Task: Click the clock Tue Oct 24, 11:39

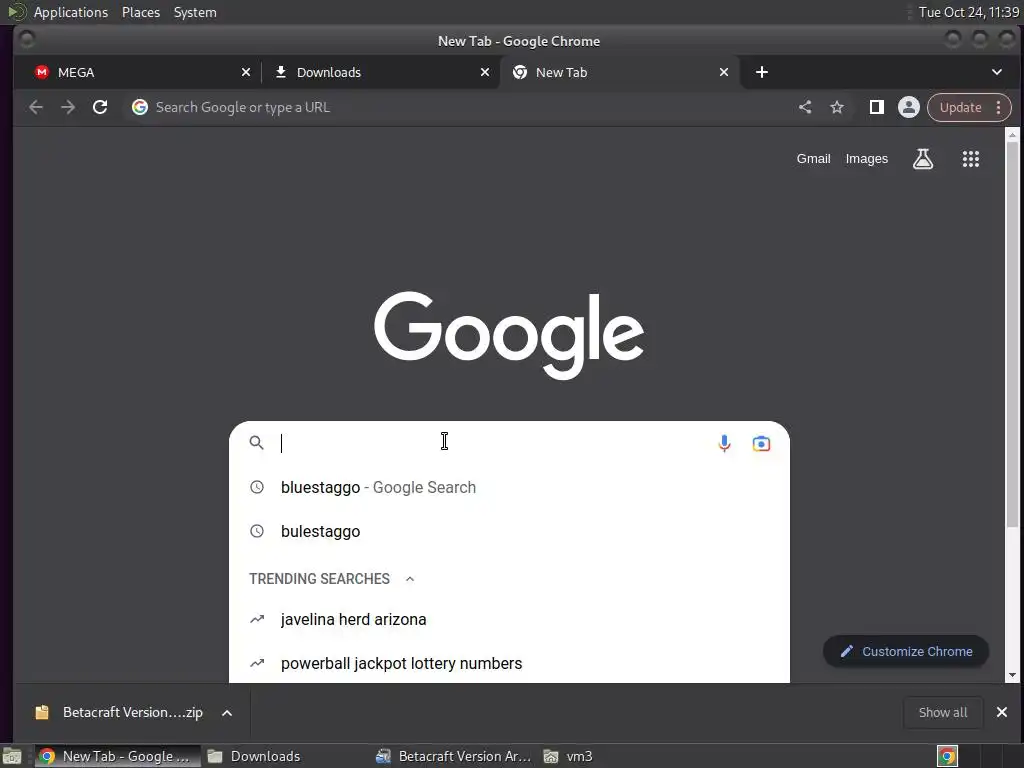Action: 968,12
